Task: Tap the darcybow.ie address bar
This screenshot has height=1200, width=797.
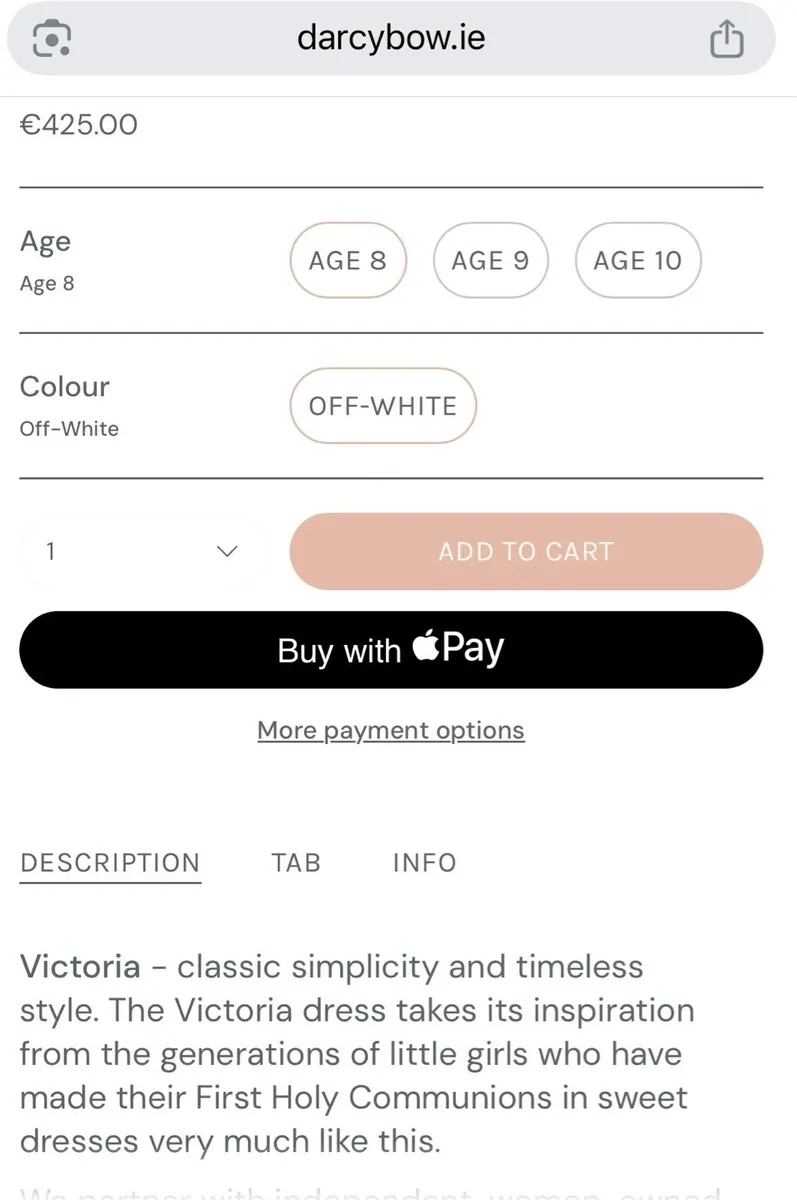Action: click(x=391, y=38)
